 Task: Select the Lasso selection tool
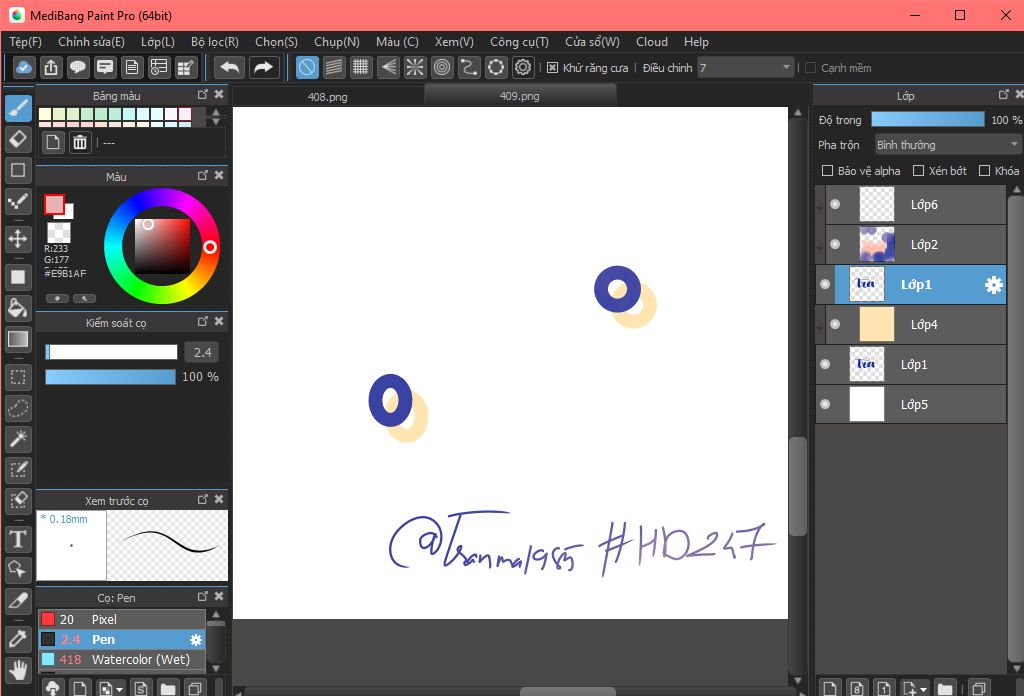coord(18,409)
